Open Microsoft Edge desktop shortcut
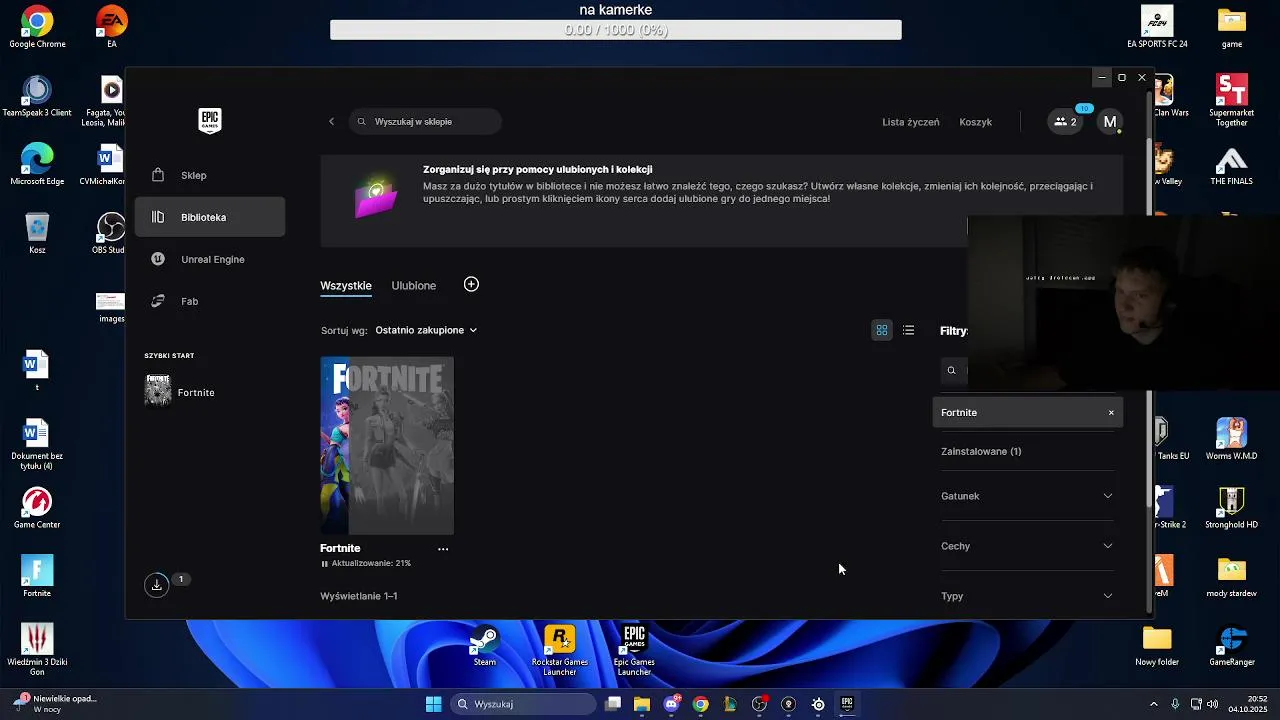The height and width of the screenshot is (720, 1280). tap(37, 164)
